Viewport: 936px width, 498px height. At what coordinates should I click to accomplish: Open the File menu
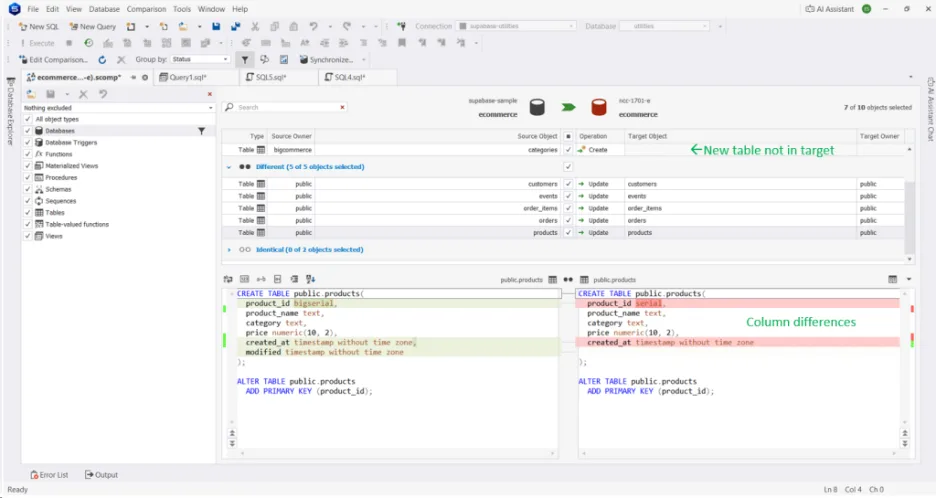click(33, 9)
